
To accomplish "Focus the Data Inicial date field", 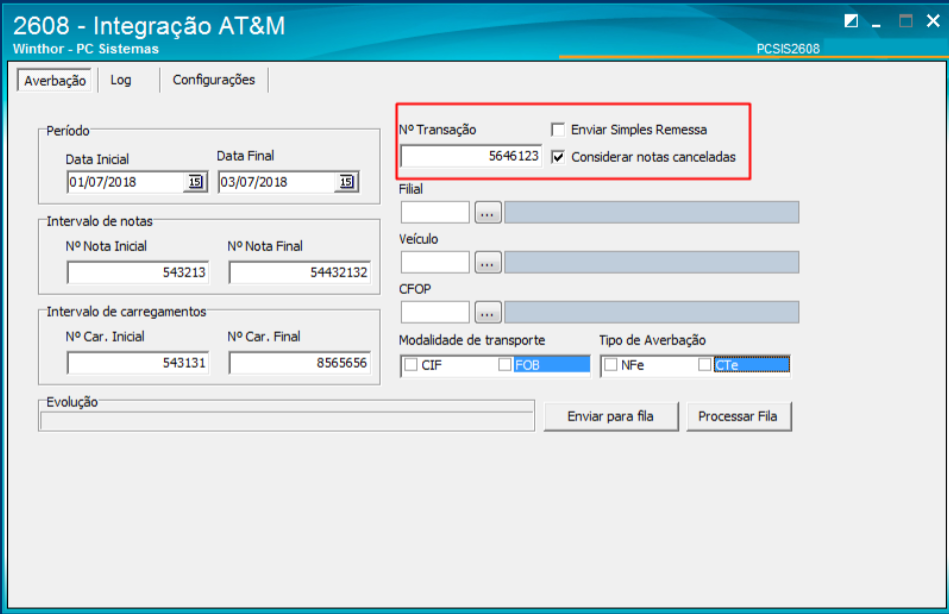I will [x=125, y=182].
